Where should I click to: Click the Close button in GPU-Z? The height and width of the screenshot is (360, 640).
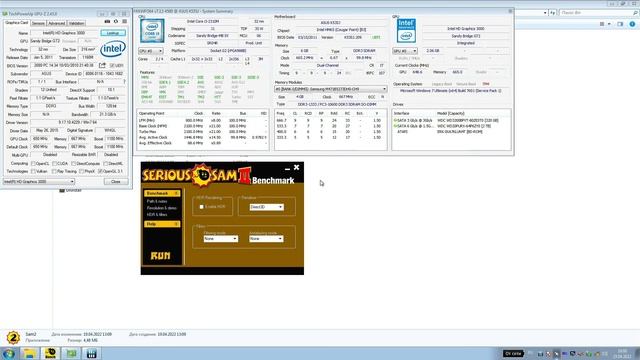click(116, 182)
